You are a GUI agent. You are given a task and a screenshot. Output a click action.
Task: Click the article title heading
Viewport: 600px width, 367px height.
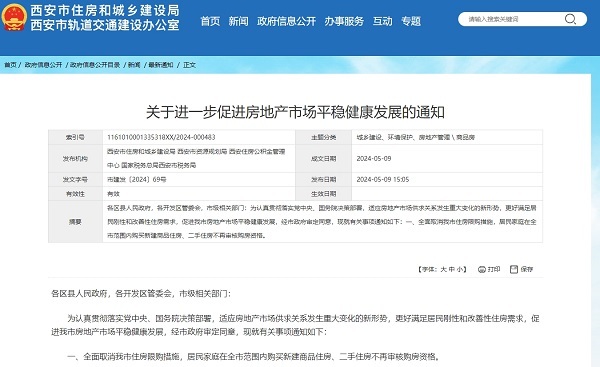pos(295,112)
